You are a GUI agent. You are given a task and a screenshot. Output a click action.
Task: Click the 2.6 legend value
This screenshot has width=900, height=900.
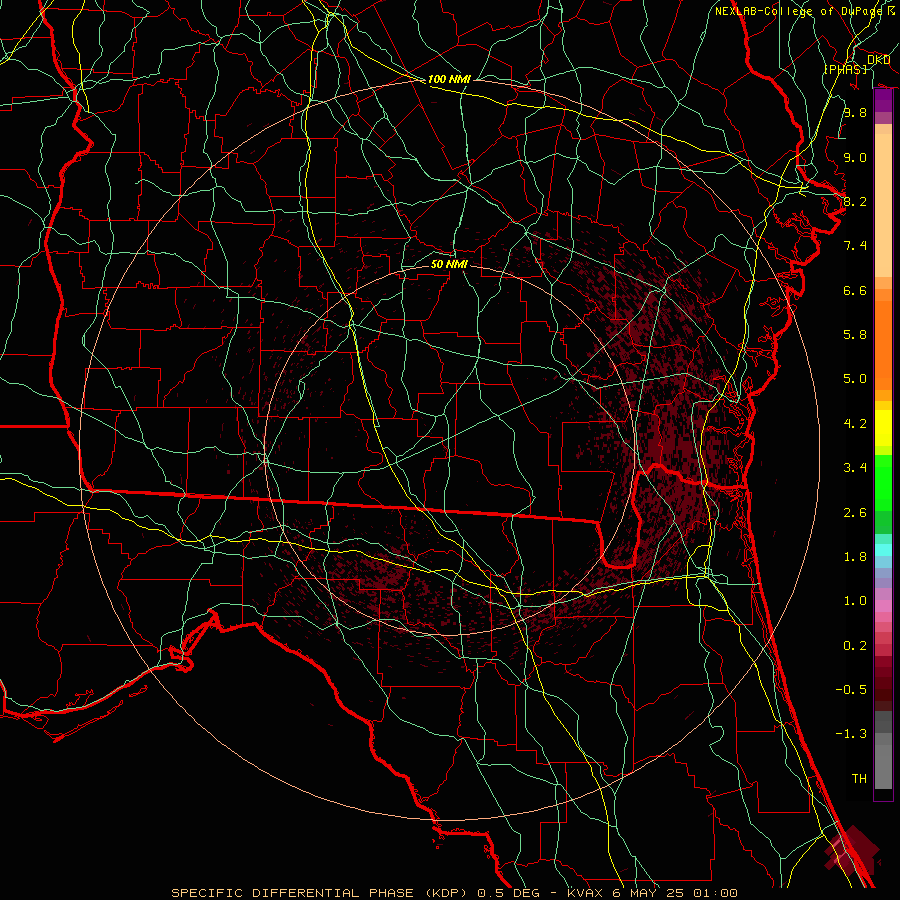point(855,513)
